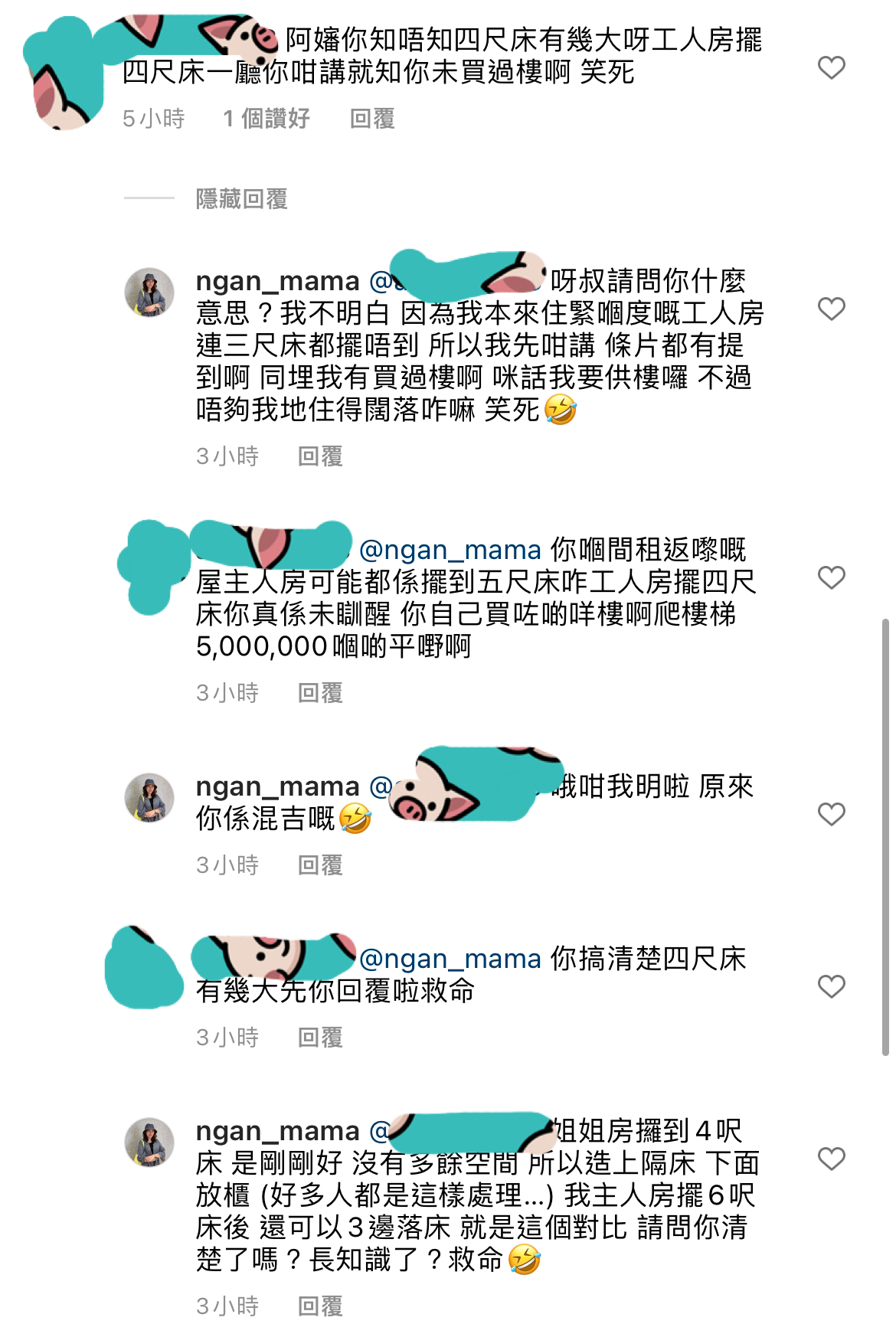Open ngan_mama's avatar beside 你係混吉嘅 reply
This screenshot has width=896, height=1324.
pyautogui.click(x=149, y=798)
